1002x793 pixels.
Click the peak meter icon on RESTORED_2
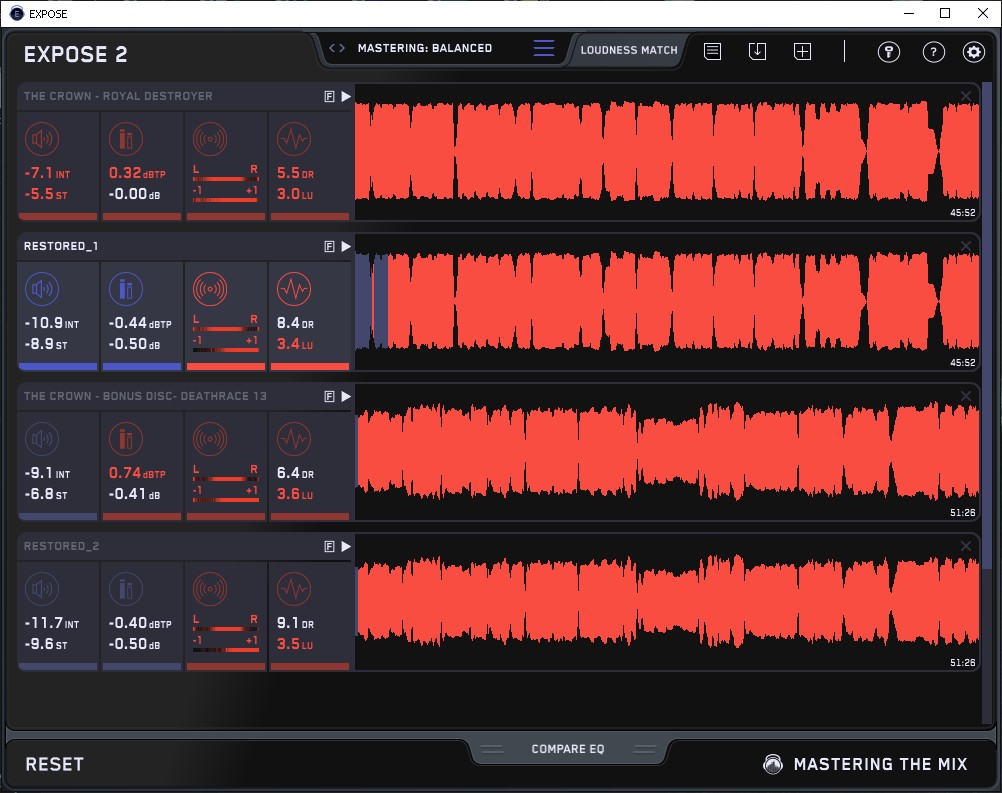126,589
